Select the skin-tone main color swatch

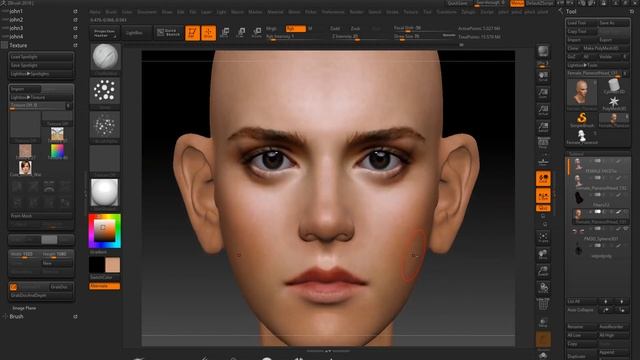coord(112,265)
